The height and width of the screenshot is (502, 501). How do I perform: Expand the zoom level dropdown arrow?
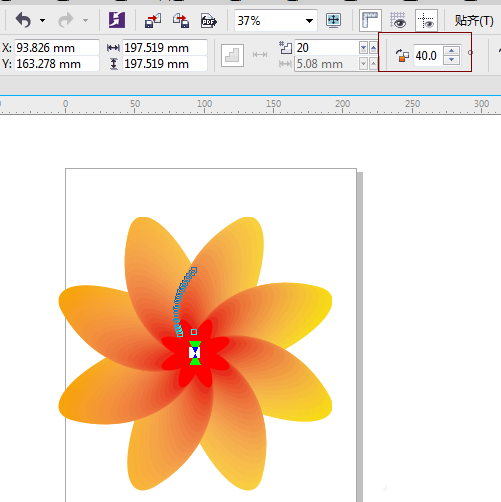(309, 21)
